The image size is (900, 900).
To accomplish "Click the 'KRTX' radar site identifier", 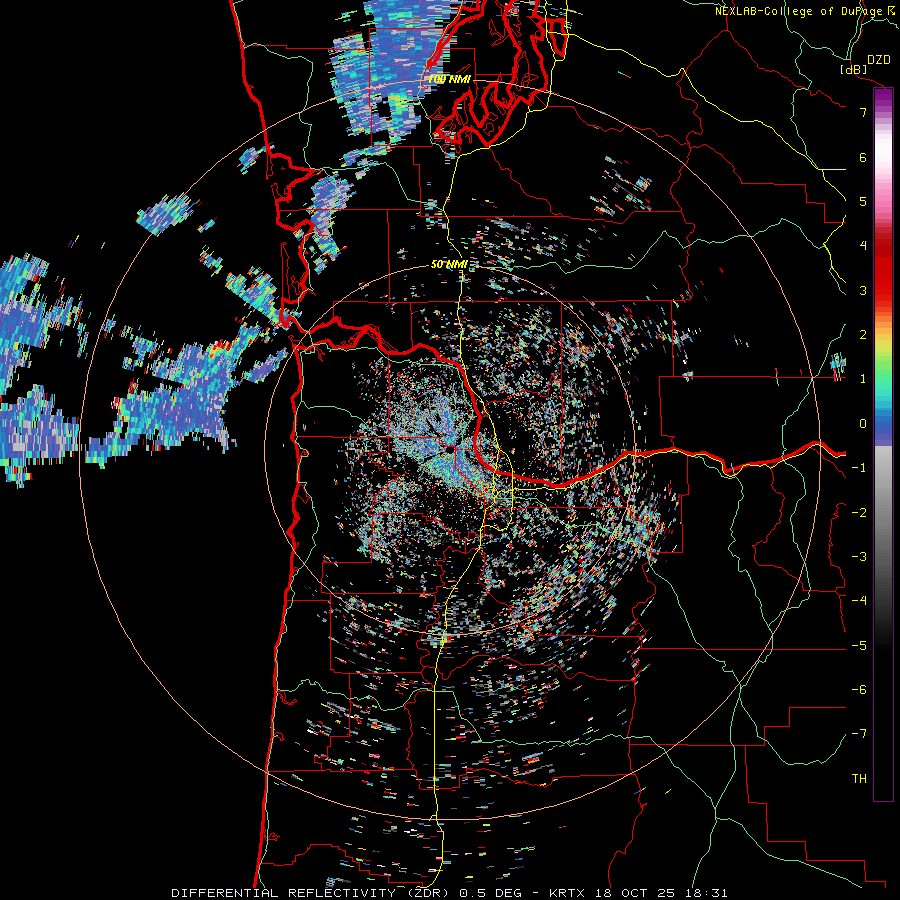I will pyautogui.click(x=567, y=893).
